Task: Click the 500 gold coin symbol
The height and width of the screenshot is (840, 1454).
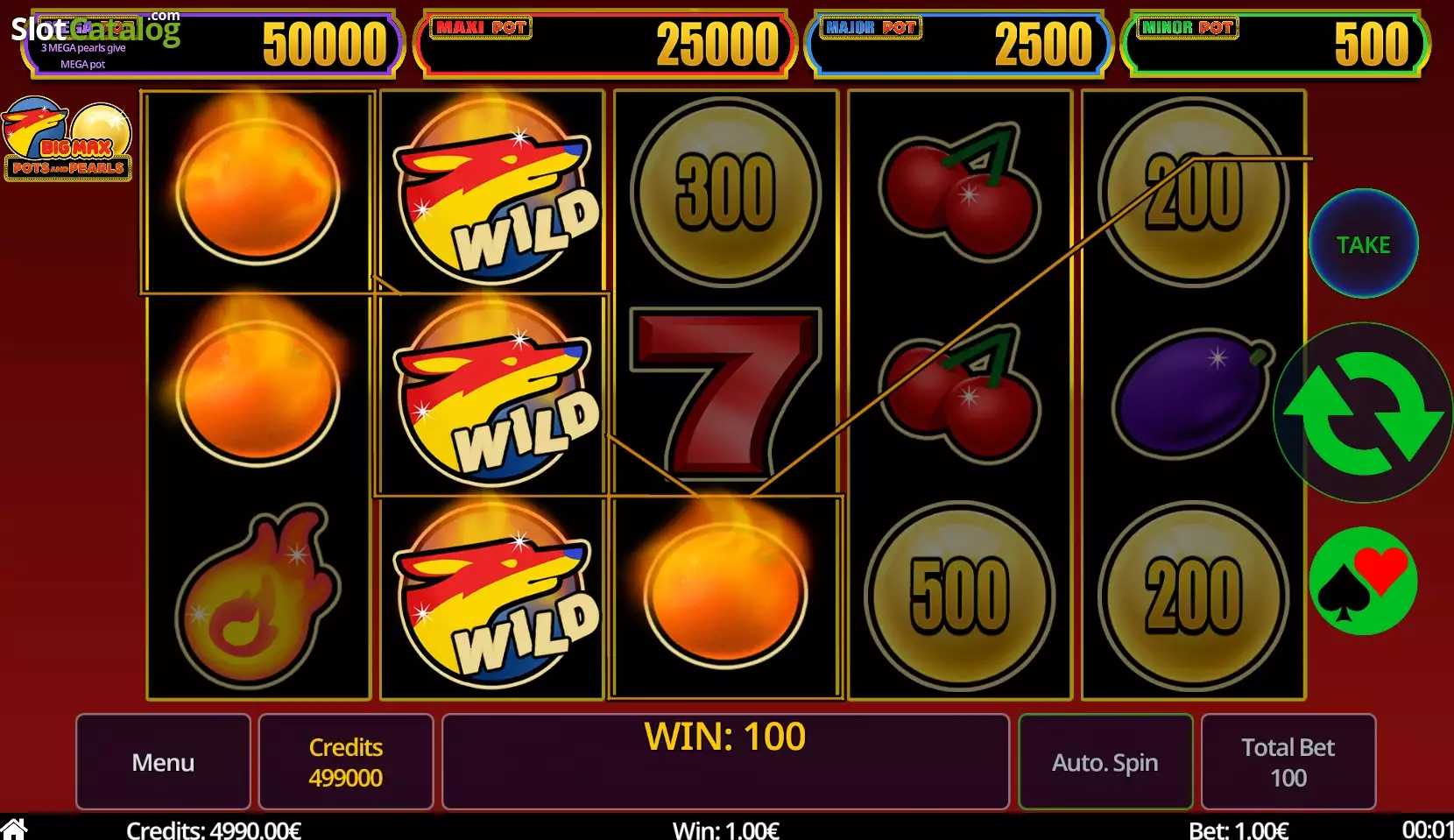Action: [959, 596]
